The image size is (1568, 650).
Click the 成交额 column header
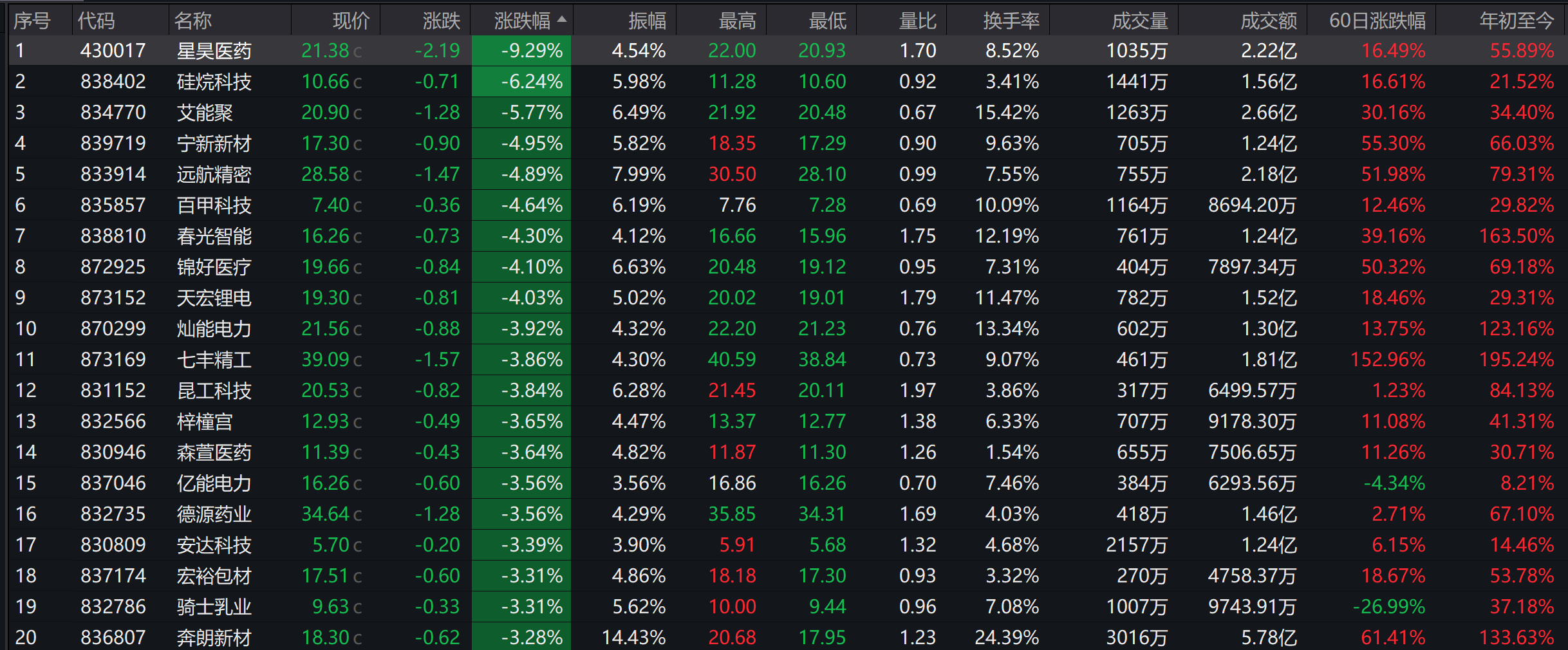click(1269, 21)
